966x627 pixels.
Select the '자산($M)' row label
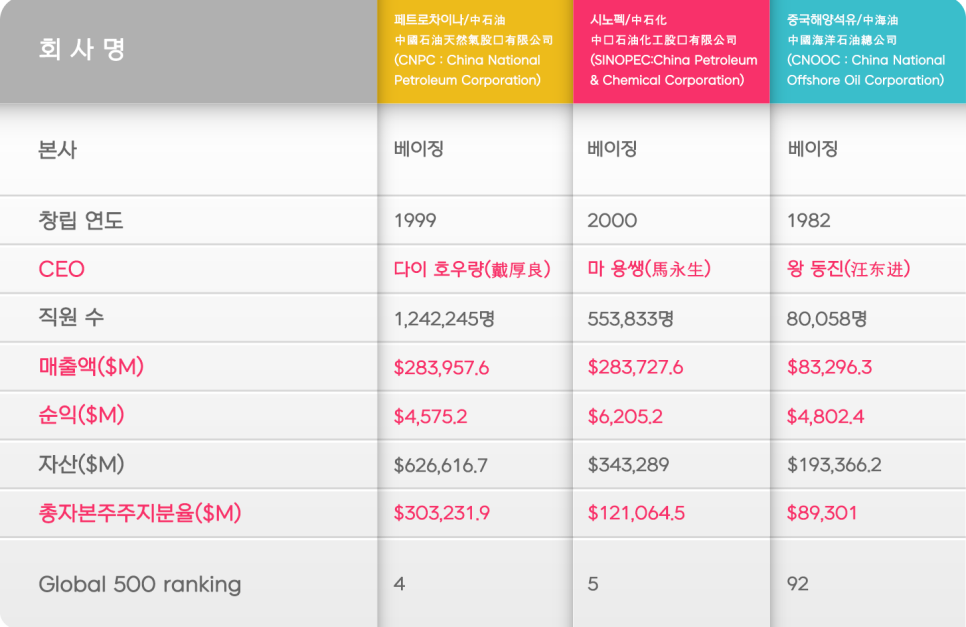coord(81,464)
